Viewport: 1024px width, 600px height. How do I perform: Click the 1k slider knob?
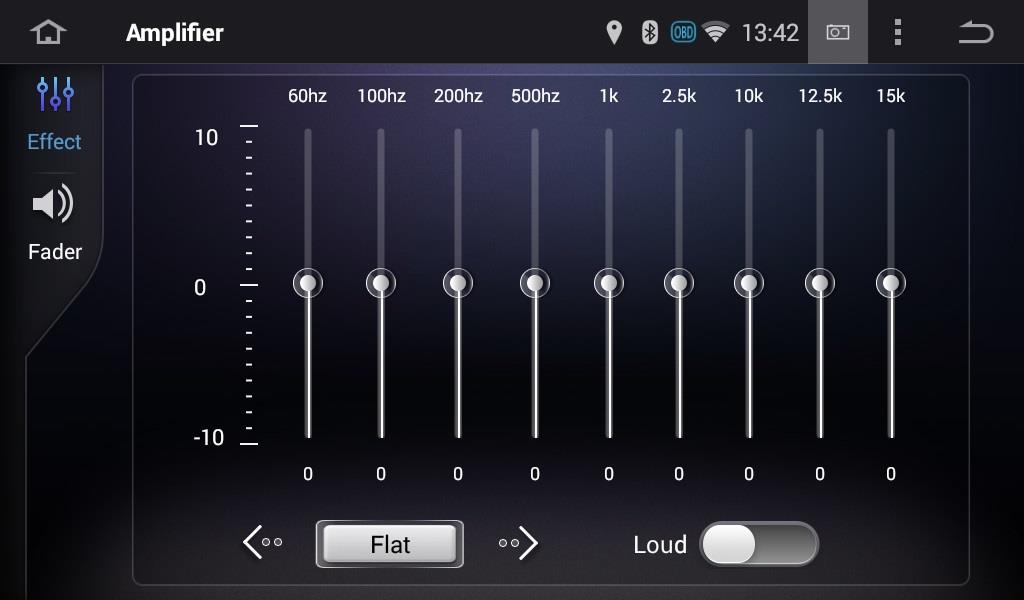pyautogui.click(x=609, y=283)
